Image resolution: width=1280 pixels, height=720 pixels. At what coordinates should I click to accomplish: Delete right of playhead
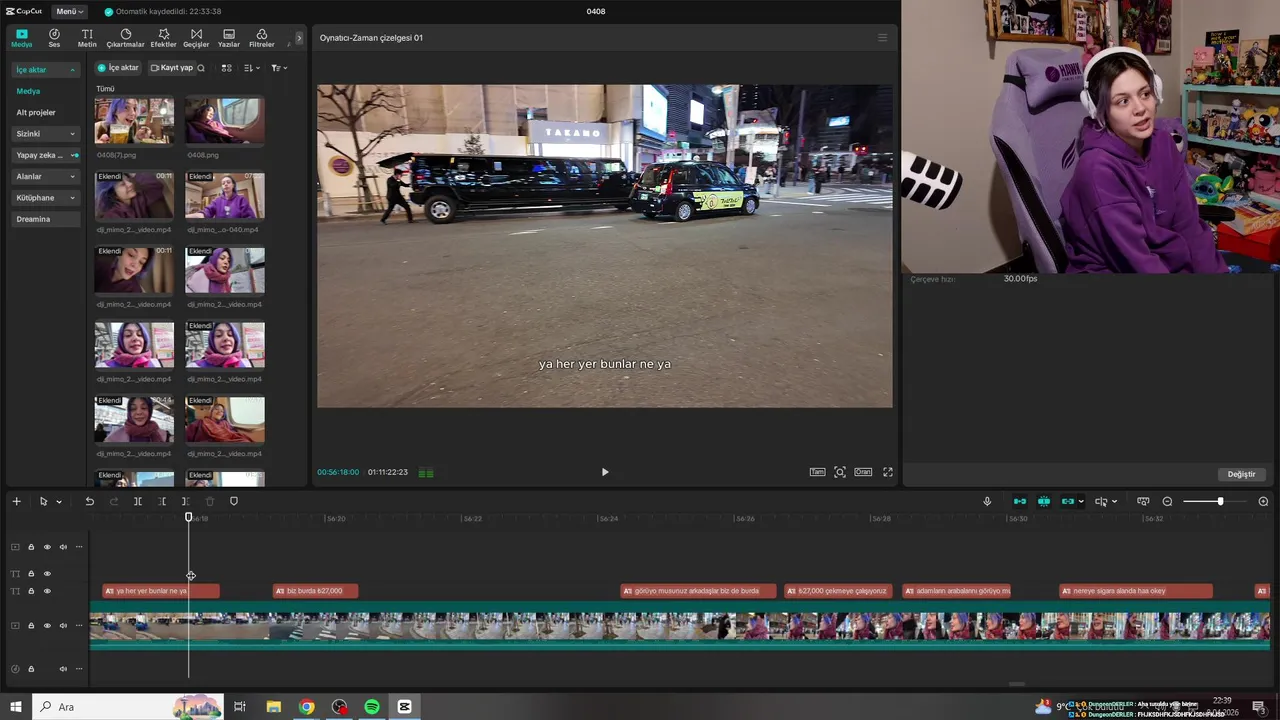coord(186,501)
